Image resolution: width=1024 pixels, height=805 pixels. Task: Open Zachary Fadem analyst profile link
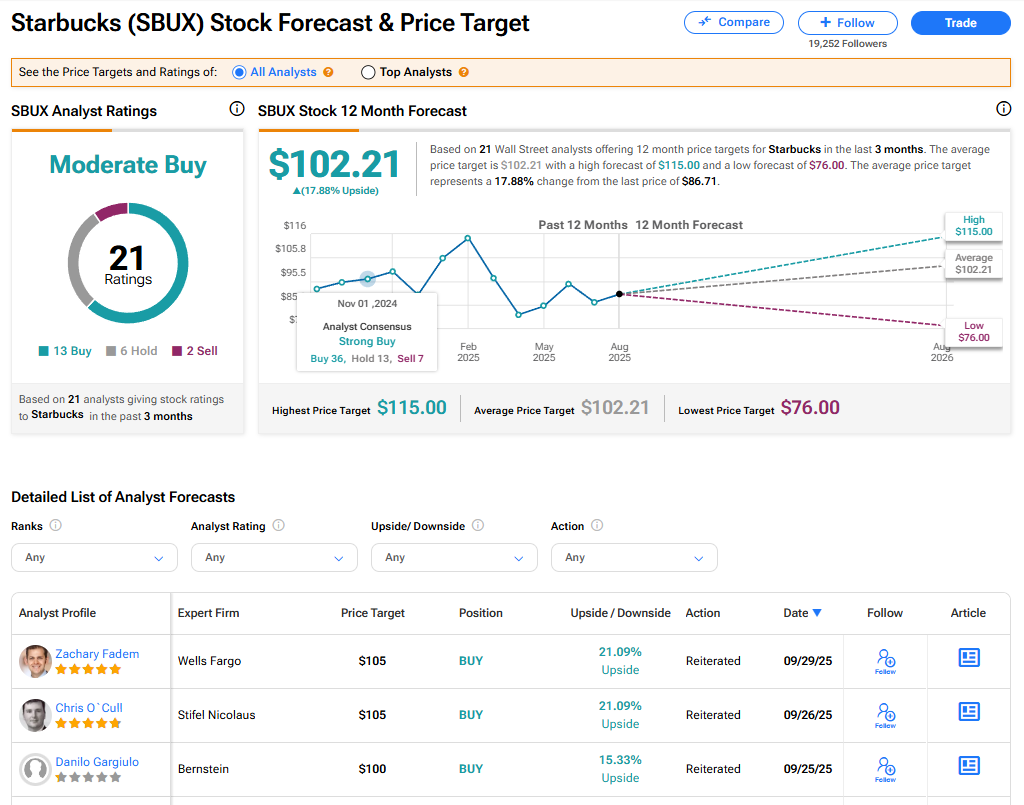97,654
